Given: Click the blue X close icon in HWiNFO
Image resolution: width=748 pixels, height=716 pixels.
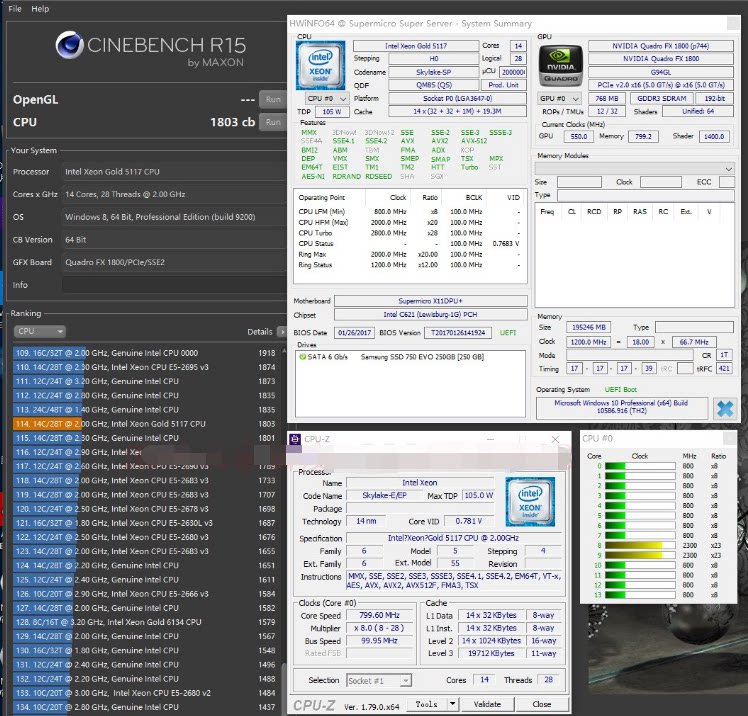Looking at the screenshot, I should point(725,409).
